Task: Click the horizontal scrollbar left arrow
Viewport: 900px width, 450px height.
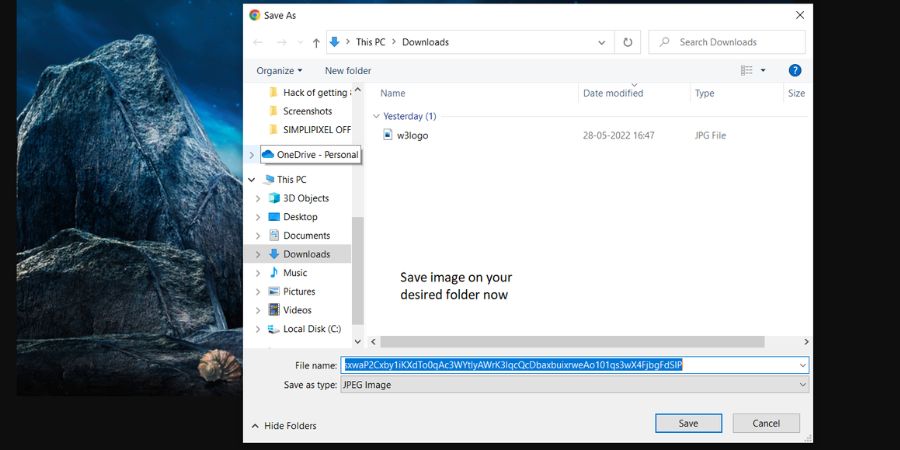Action: click(373, 342)
